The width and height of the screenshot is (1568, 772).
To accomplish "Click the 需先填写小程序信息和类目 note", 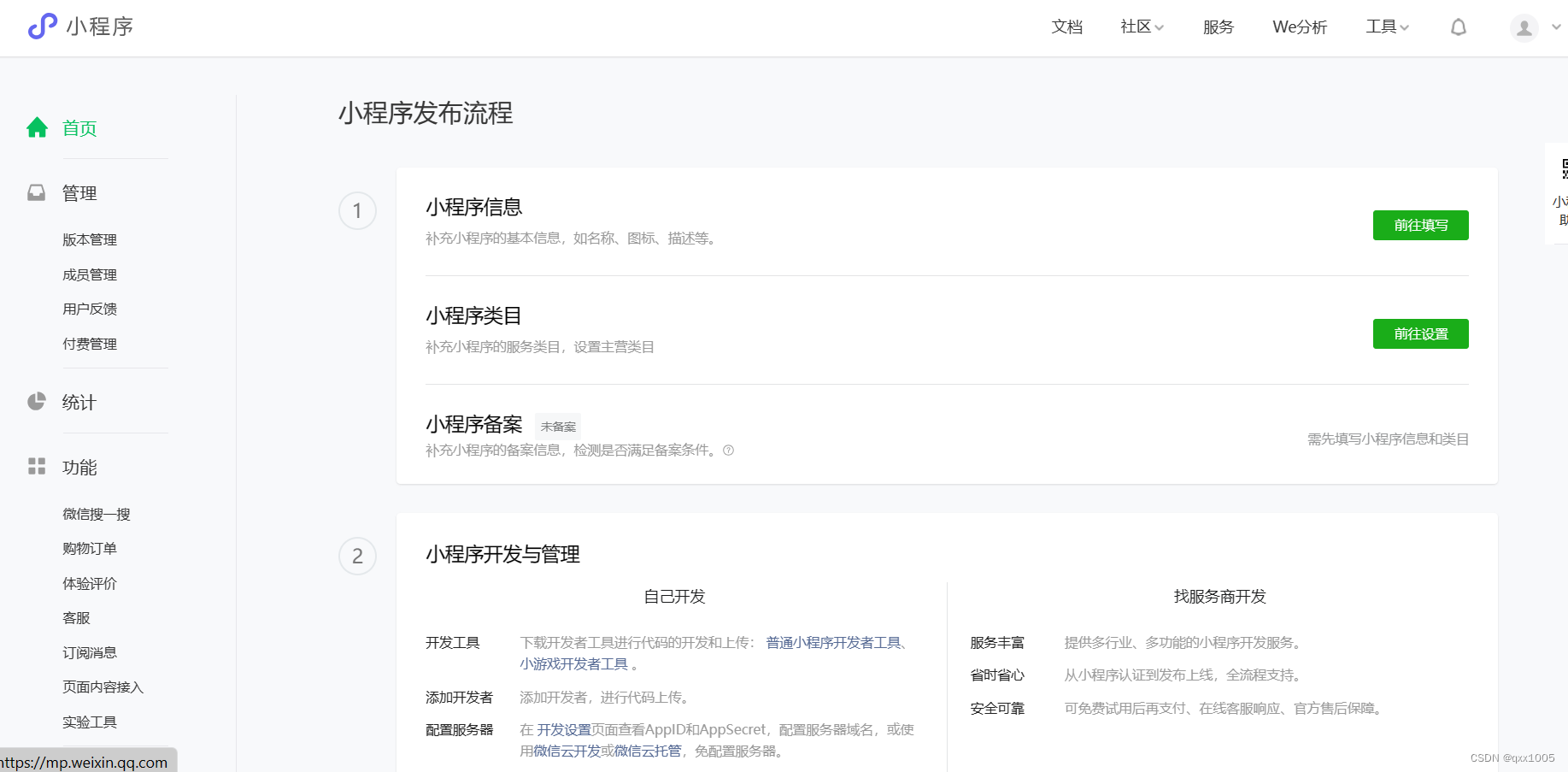I will (1388, 439).
